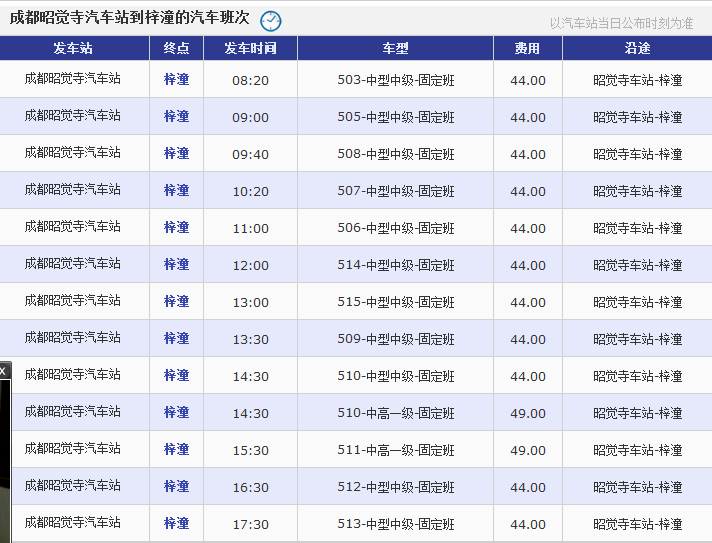Click the 509-中型中级-固定班 vehicle type cell
This screenshot has width=712, height=543.
click(396, 339)
